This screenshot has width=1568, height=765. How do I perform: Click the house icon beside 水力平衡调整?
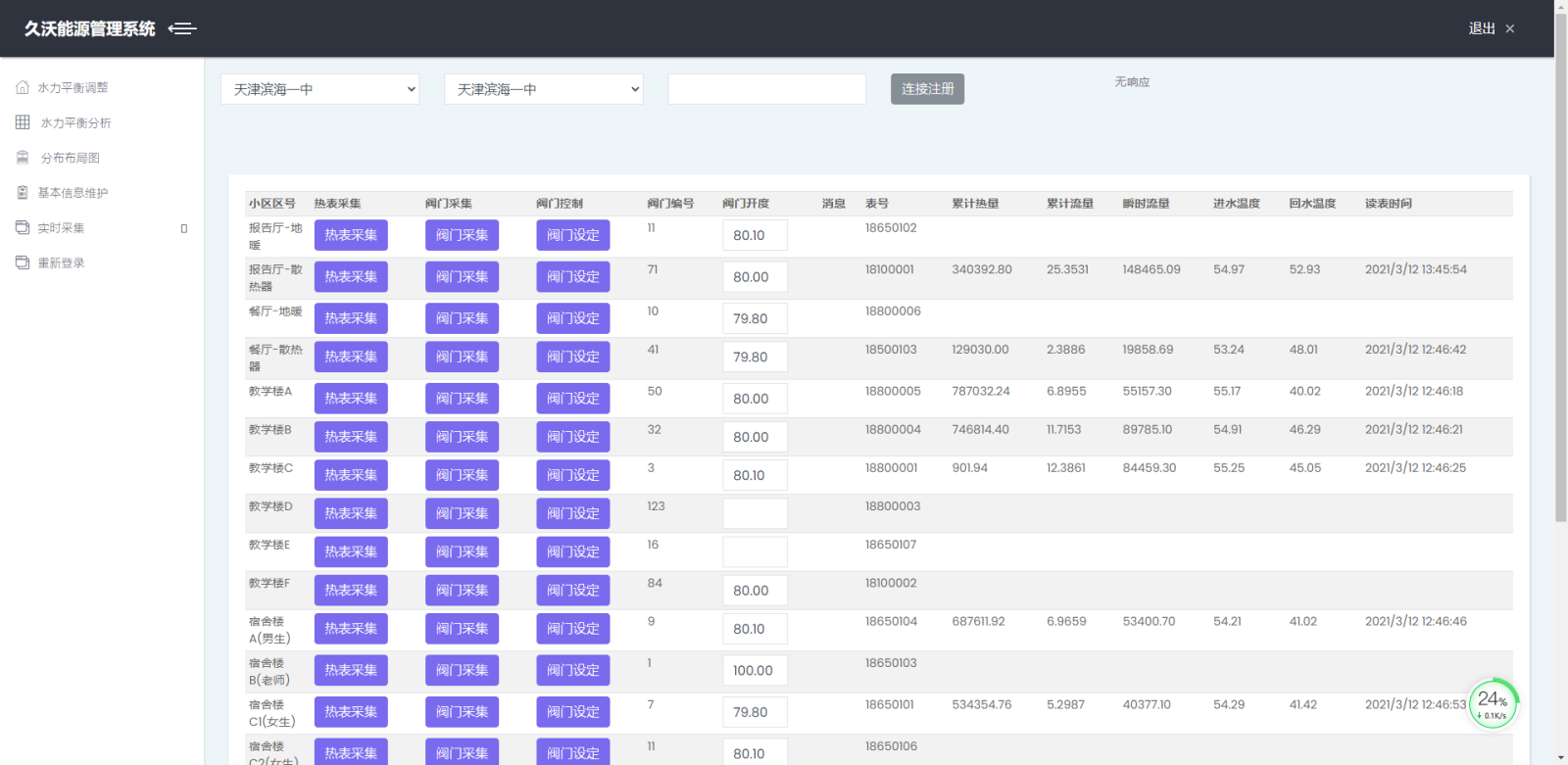(x=23, y=87)
